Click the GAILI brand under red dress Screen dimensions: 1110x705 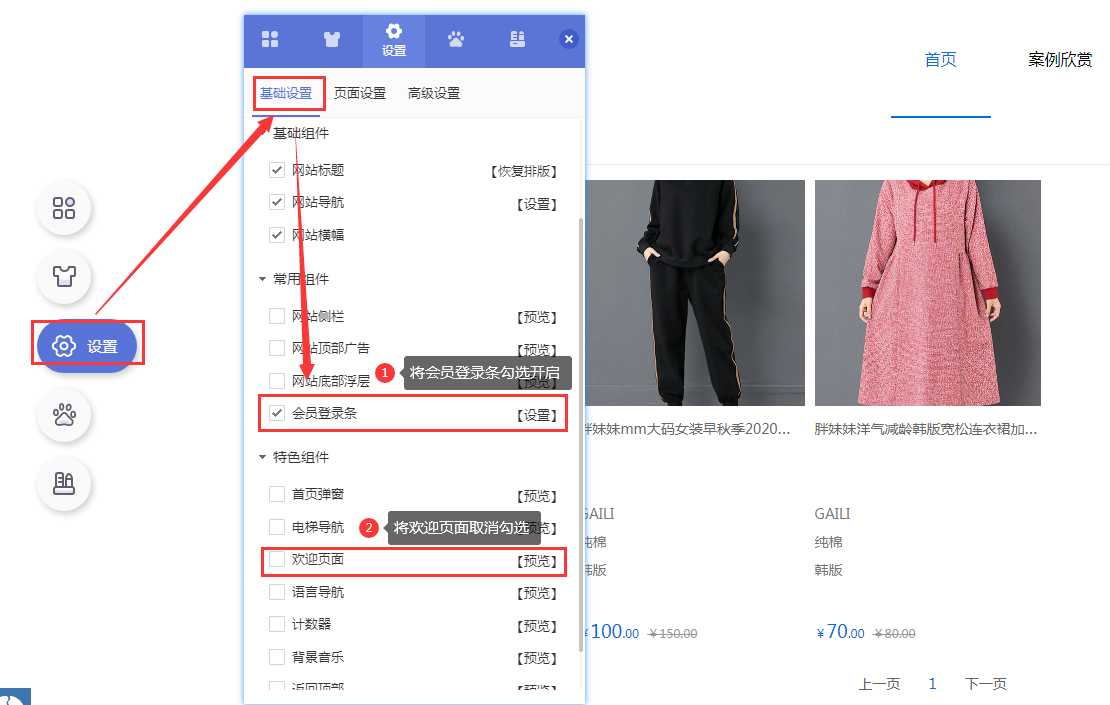point(832,514)
